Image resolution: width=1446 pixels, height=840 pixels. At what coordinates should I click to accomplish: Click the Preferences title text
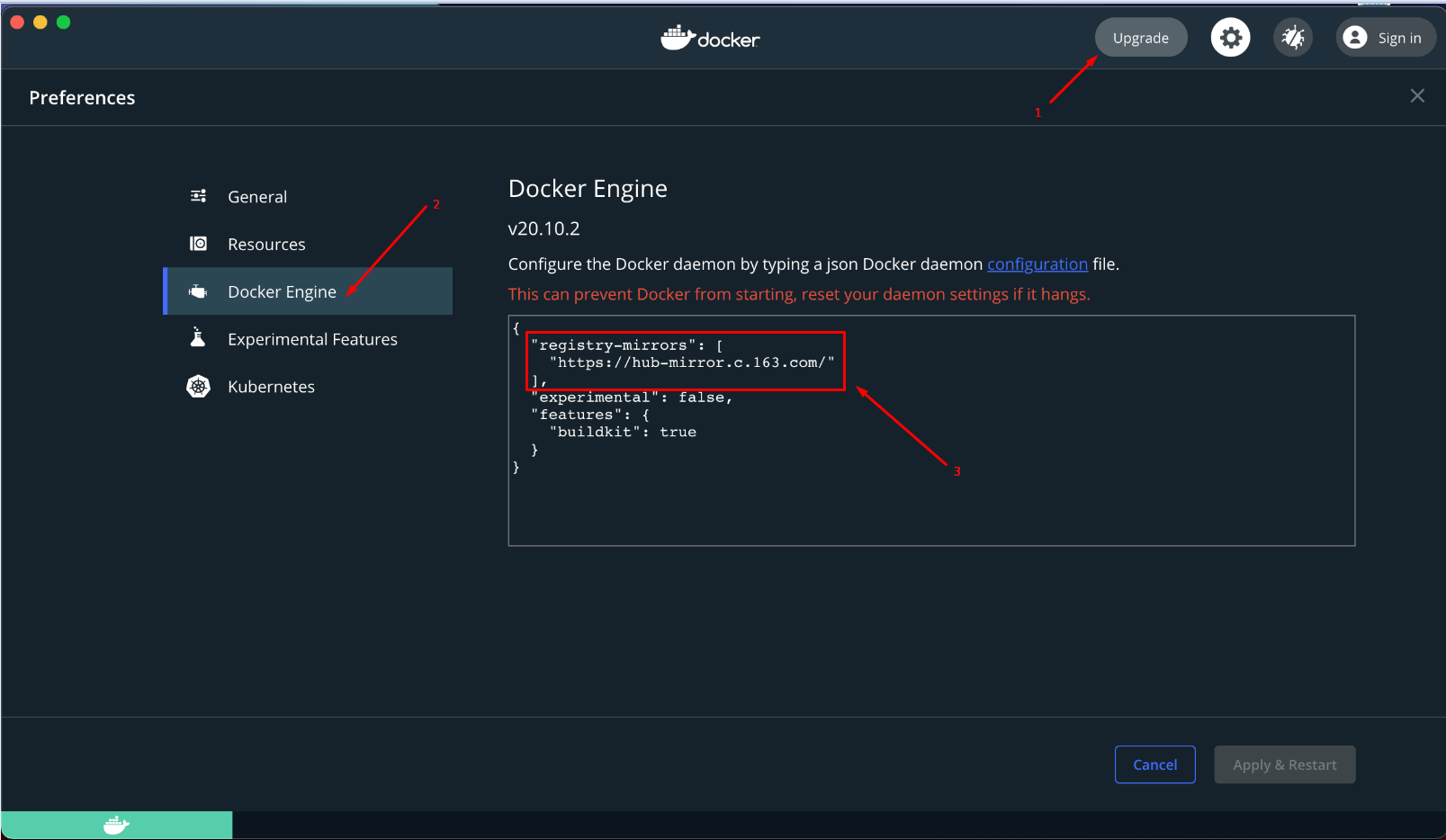point(82,97)
